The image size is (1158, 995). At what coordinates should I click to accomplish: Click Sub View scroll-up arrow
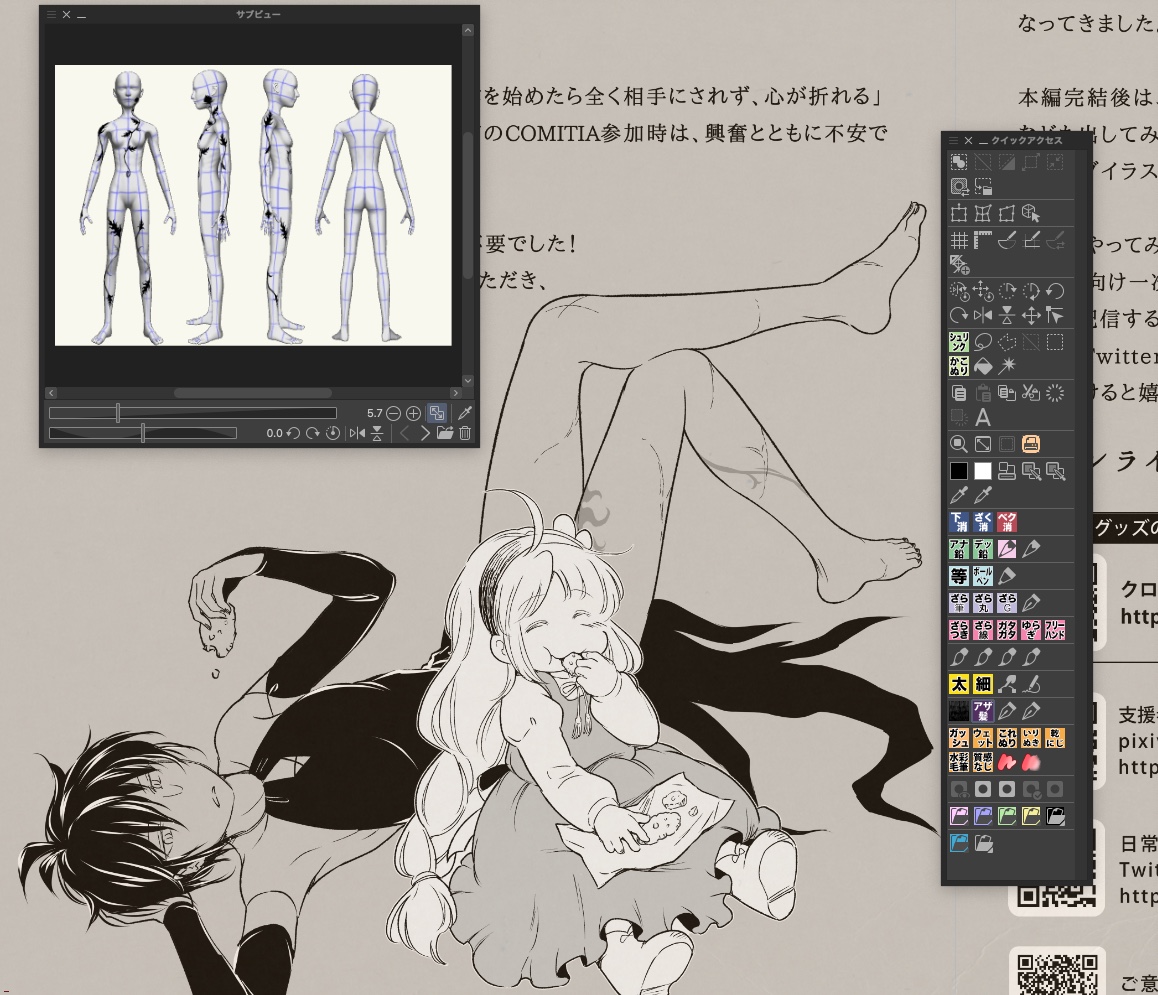467,30
